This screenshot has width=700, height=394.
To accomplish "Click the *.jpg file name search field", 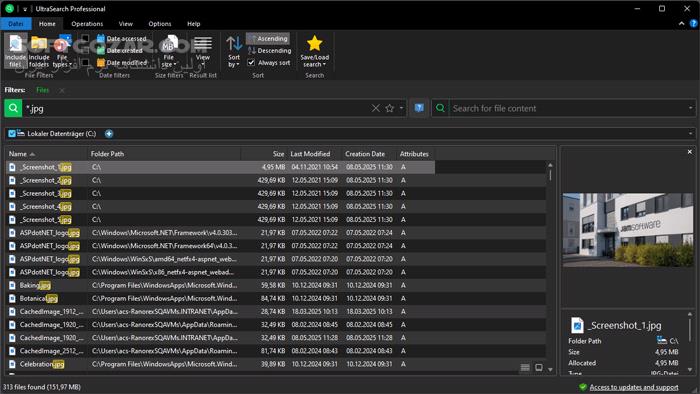I will pyautogui.click(x=196, y=108).
